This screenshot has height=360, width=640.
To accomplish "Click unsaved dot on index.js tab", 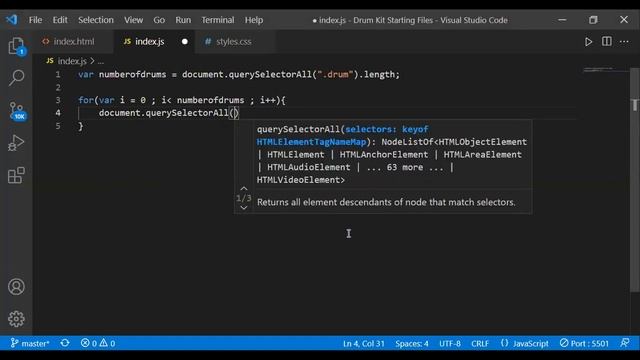I will point(185,42).
